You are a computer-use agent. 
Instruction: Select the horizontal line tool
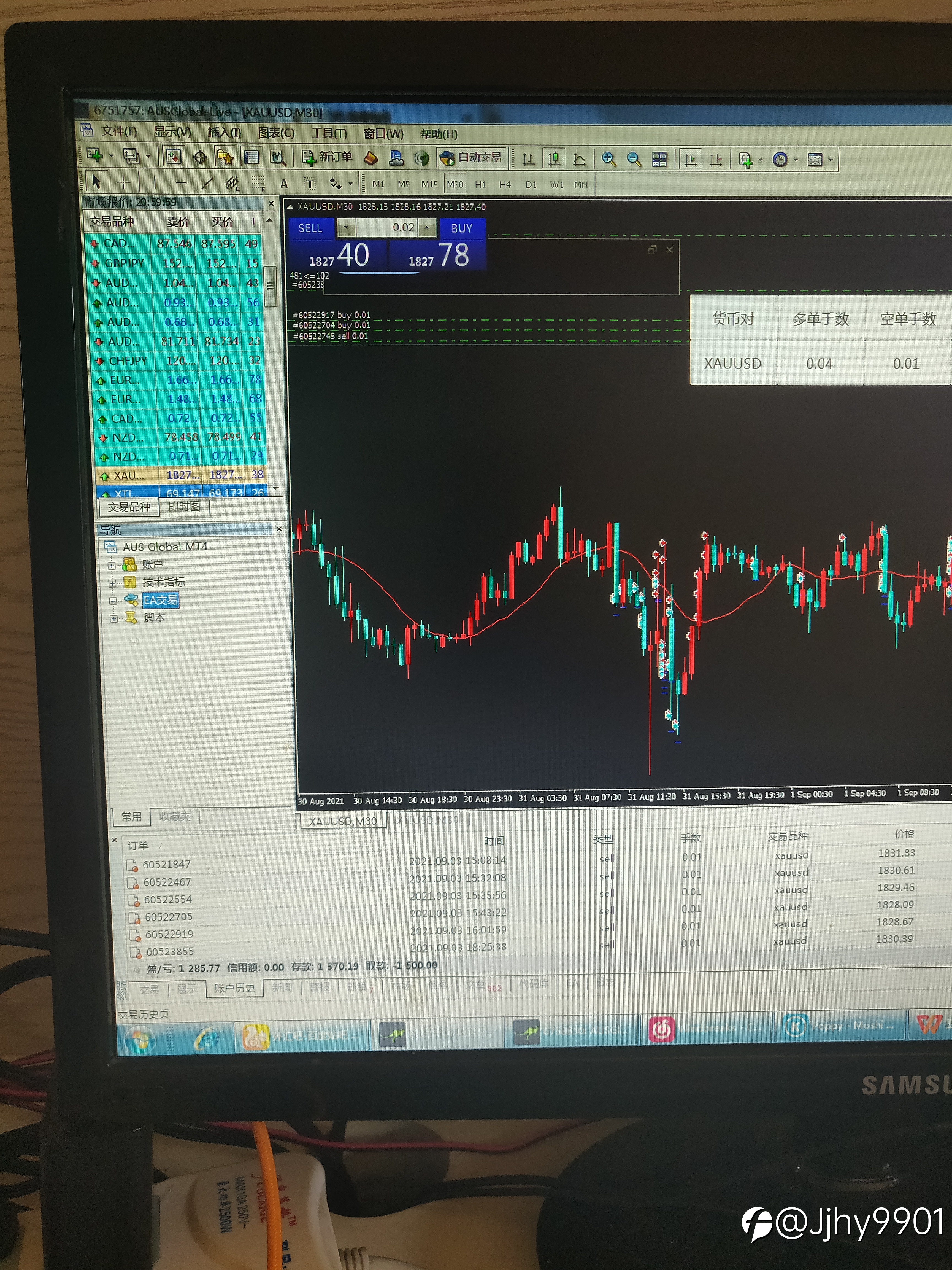click(x=181, y=183)
